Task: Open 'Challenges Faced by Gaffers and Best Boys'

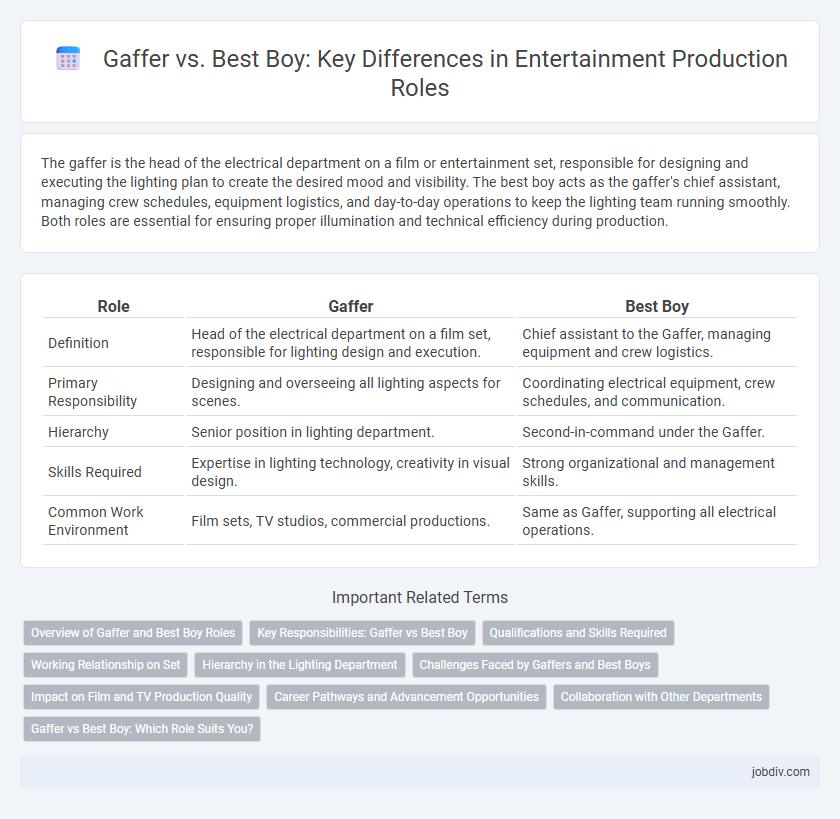Action: pyautogui.click(x=535, y=665)
